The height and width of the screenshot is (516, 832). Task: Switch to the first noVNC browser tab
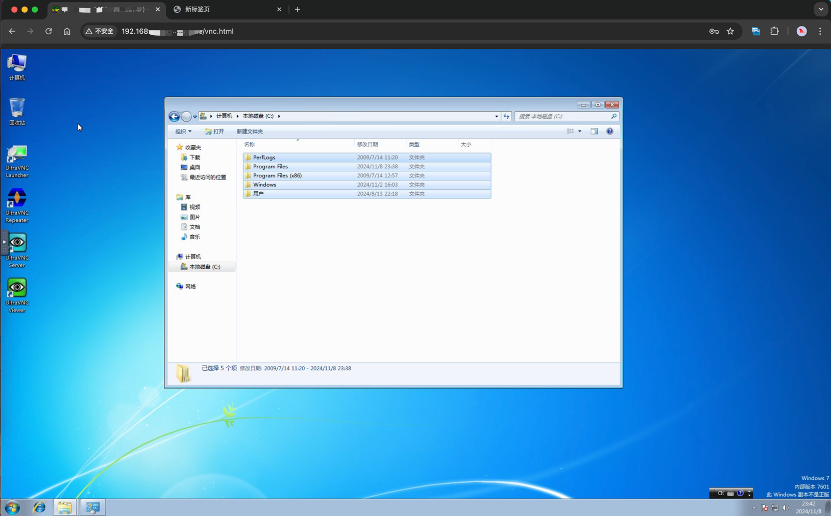tap(106, 9)
